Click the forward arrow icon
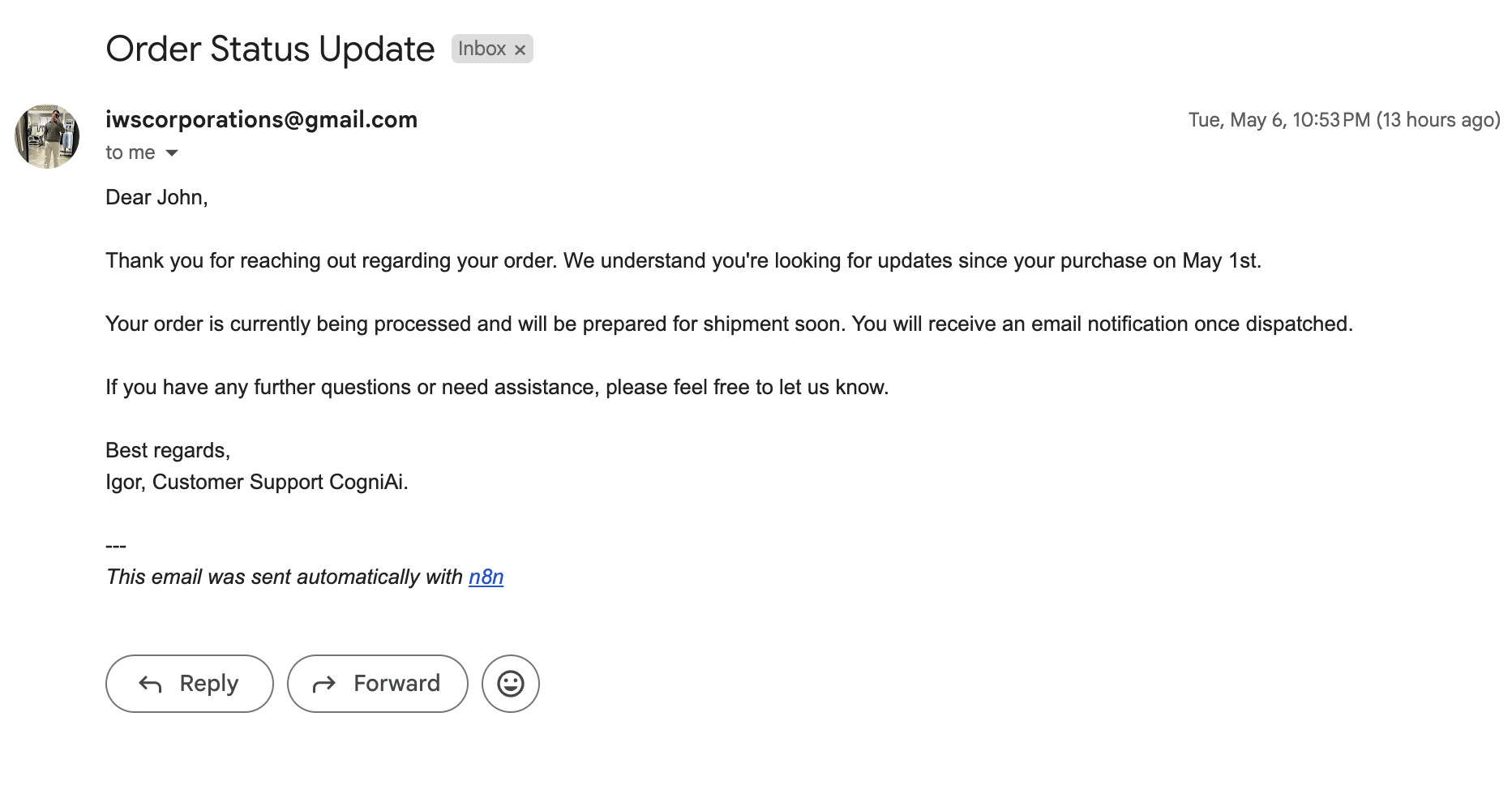1512x794 pixels. (x=324, y=685)
